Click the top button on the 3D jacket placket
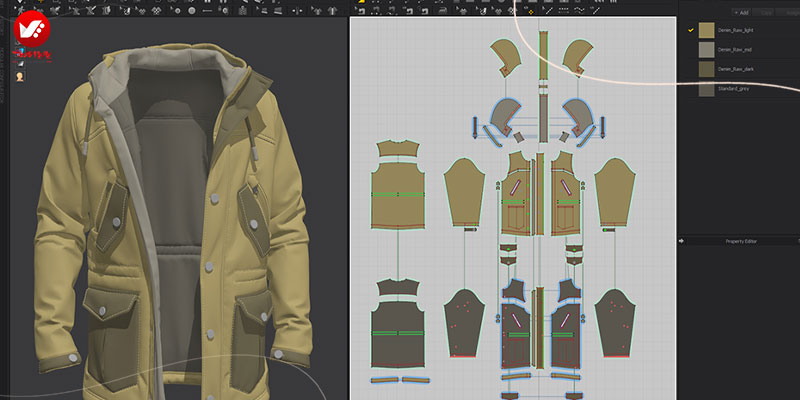 [214, 198]
